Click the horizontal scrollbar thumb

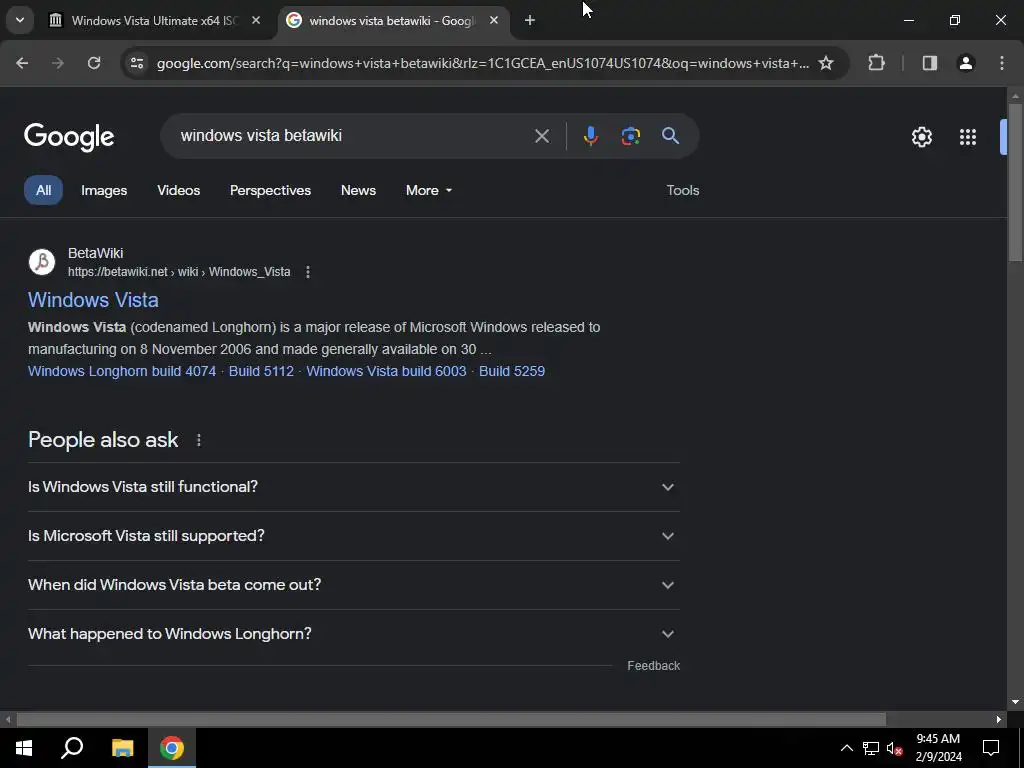(451, 719)
